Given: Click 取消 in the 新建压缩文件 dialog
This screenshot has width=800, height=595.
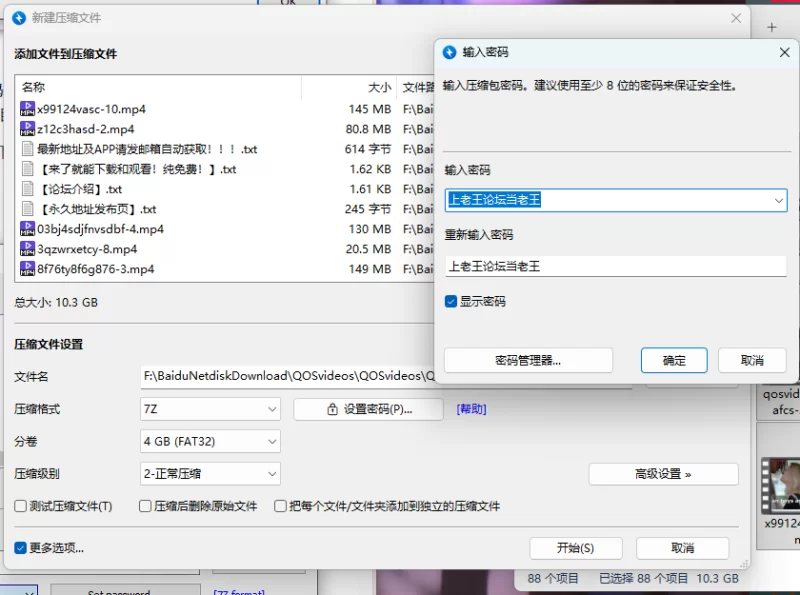Looking at the screenshot, I should [682, 548].
